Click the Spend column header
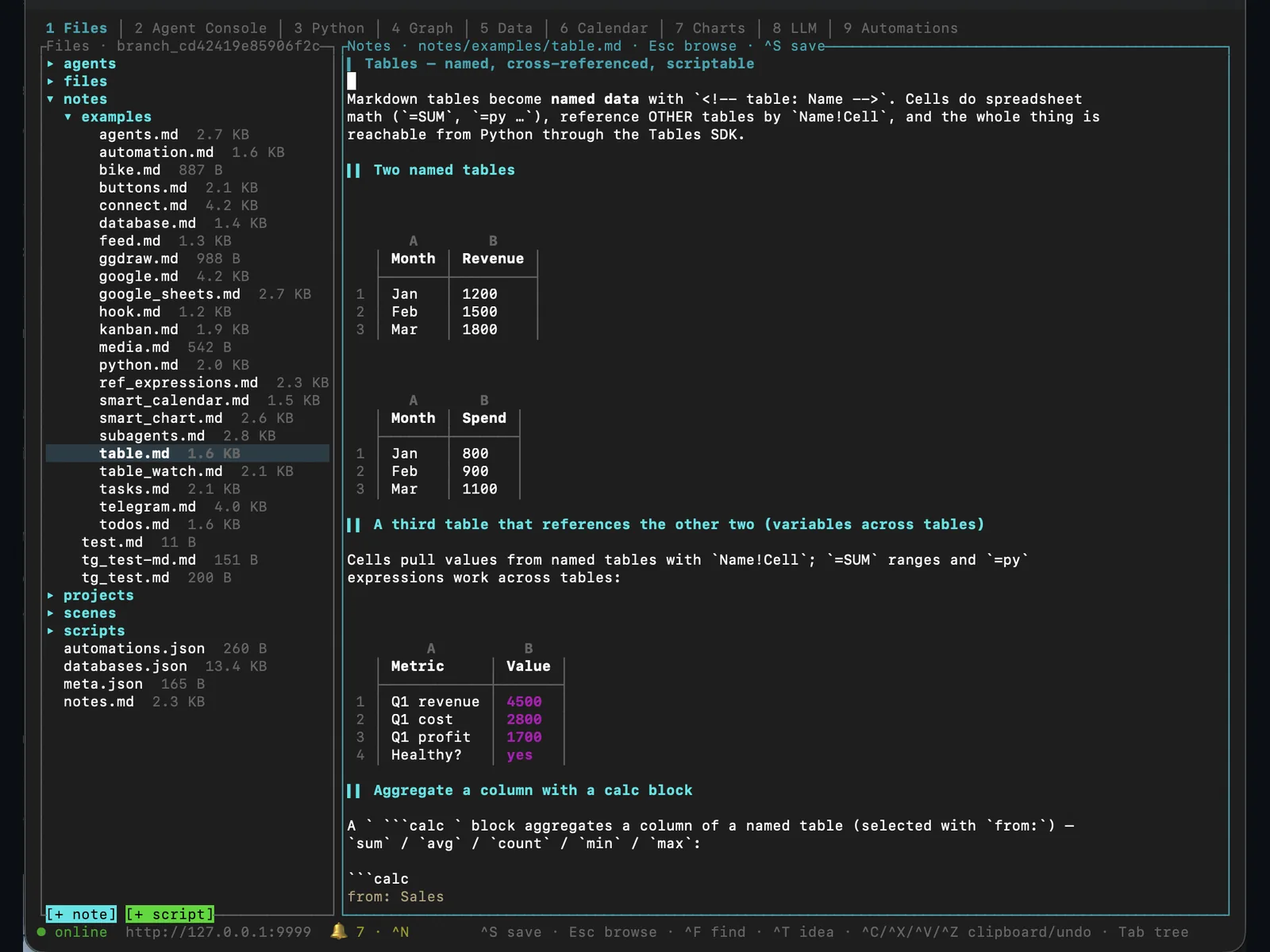1270x952 pixels. [484, 418]
